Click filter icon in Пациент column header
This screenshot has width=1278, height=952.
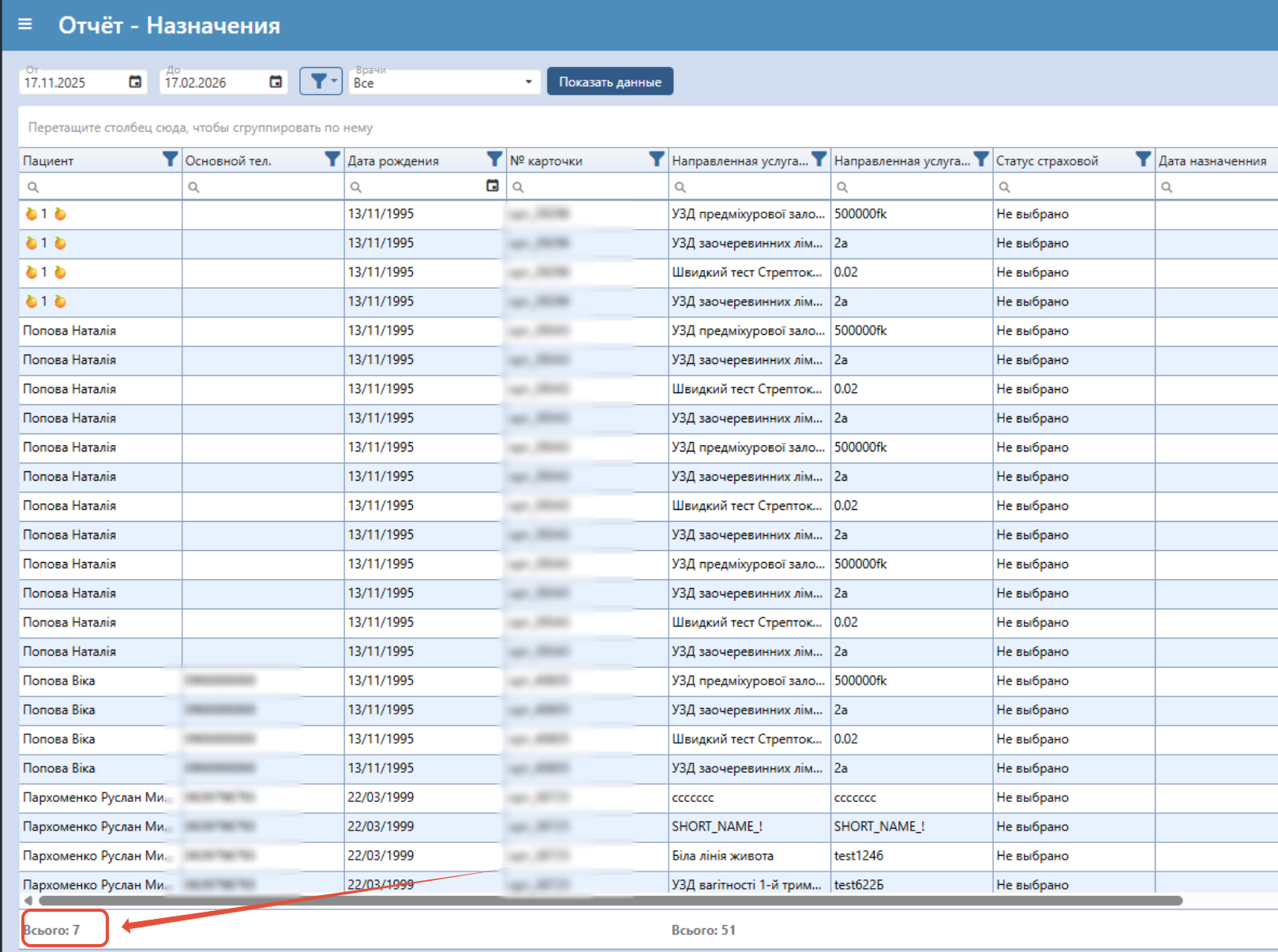pos(170,159)
